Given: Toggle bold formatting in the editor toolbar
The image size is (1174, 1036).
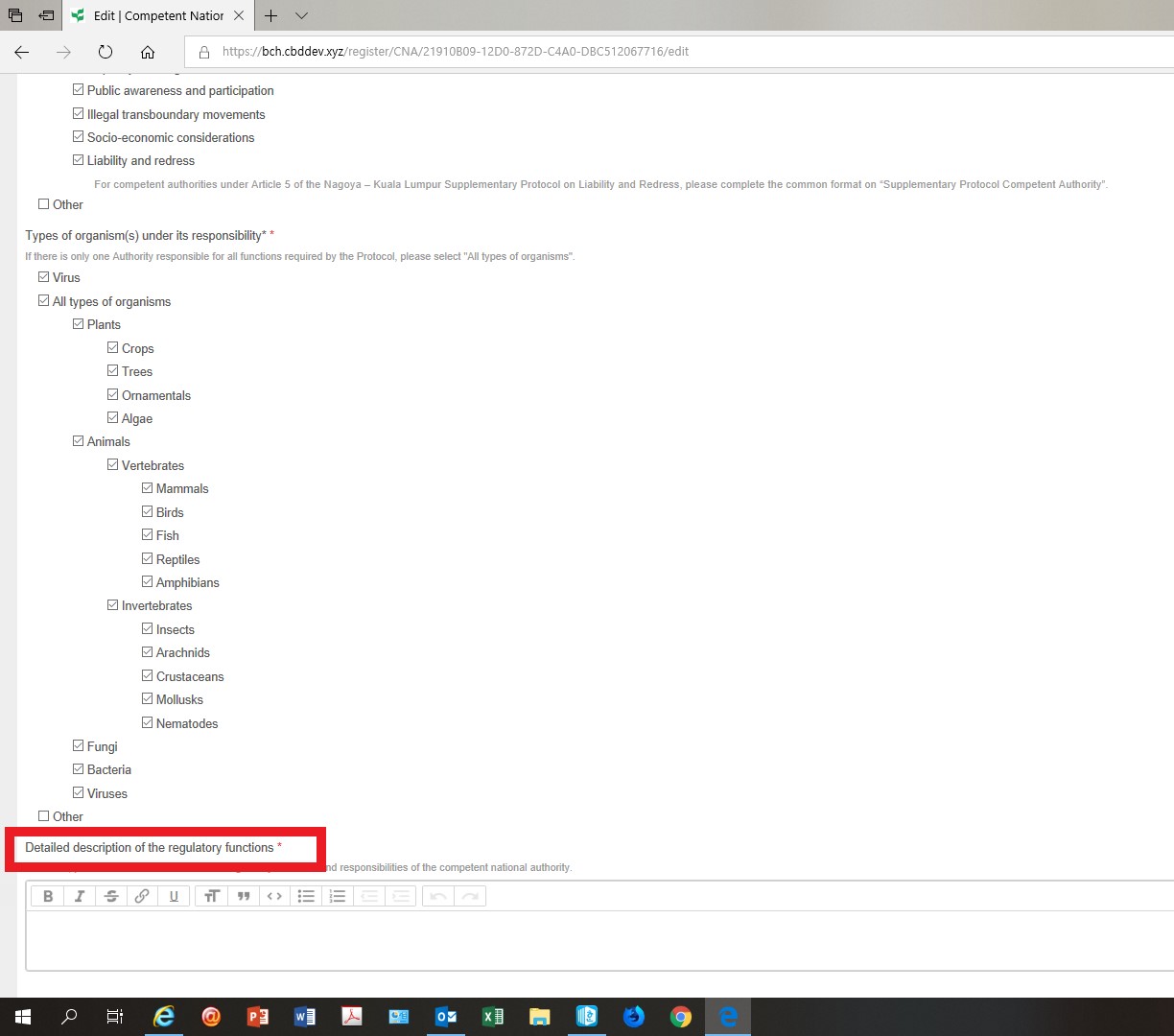Looking at the screenshot, I should point(48,896).
